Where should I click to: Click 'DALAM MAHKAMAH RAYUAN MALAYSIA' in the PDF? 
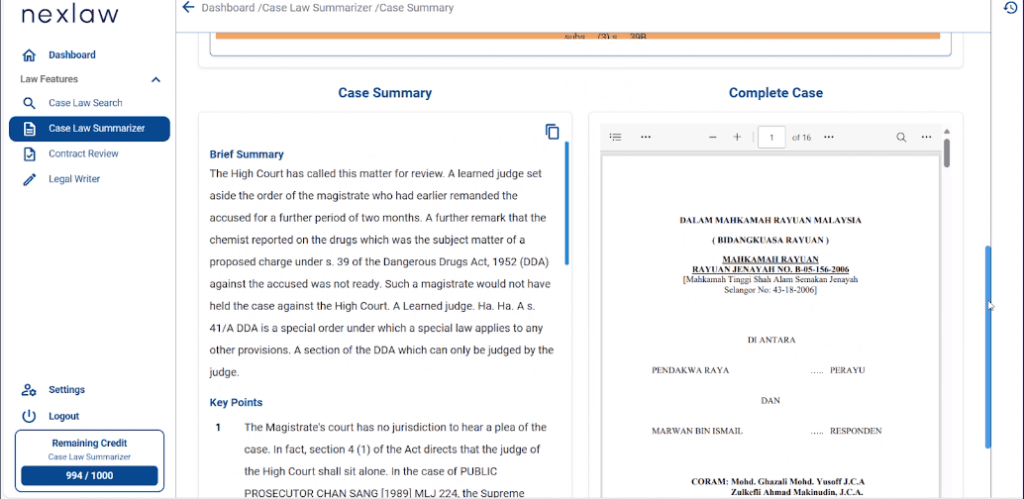[771, 220]
